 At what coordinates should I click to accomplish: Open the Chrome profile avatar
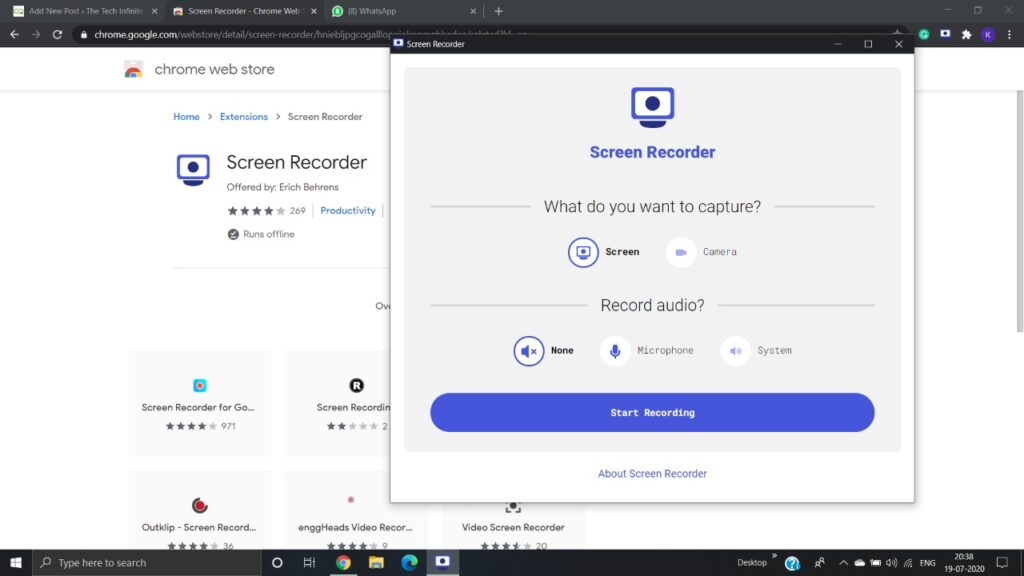tap(988, 35)
